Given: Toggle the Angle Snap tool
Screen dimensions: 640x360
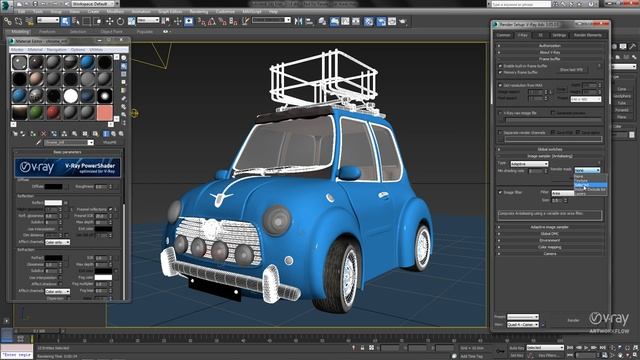Looking at the screenshot, I should 212,21.
